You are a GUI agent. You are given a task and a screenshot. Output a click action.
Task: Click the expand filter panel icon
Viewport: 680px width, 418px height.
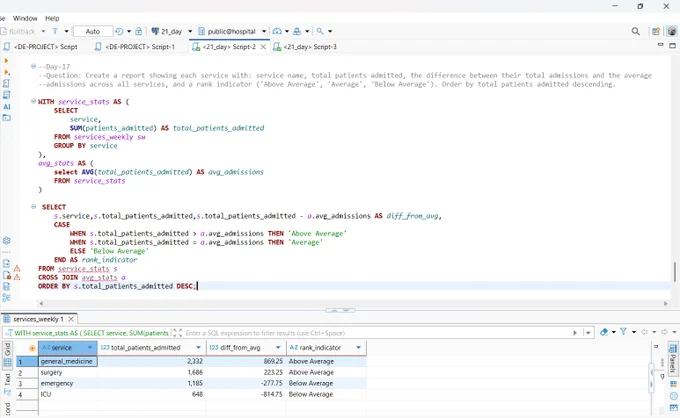(x=177, y=333)
